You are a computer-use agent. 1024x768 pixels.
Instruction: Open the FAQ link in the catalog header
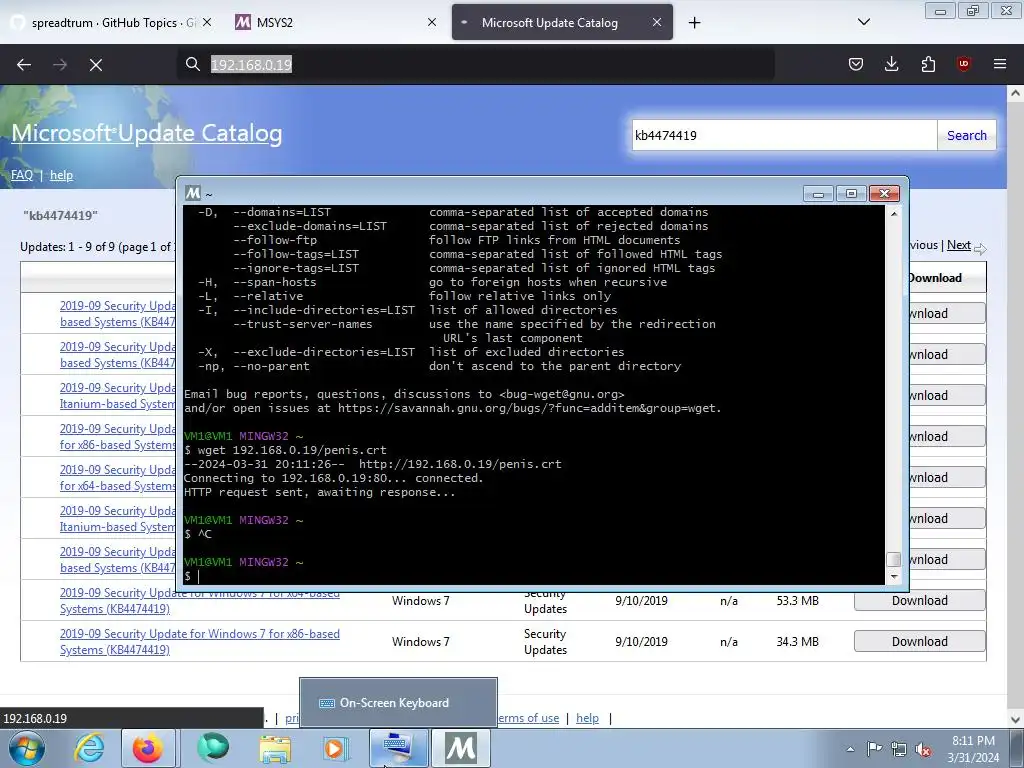(22, 175)
